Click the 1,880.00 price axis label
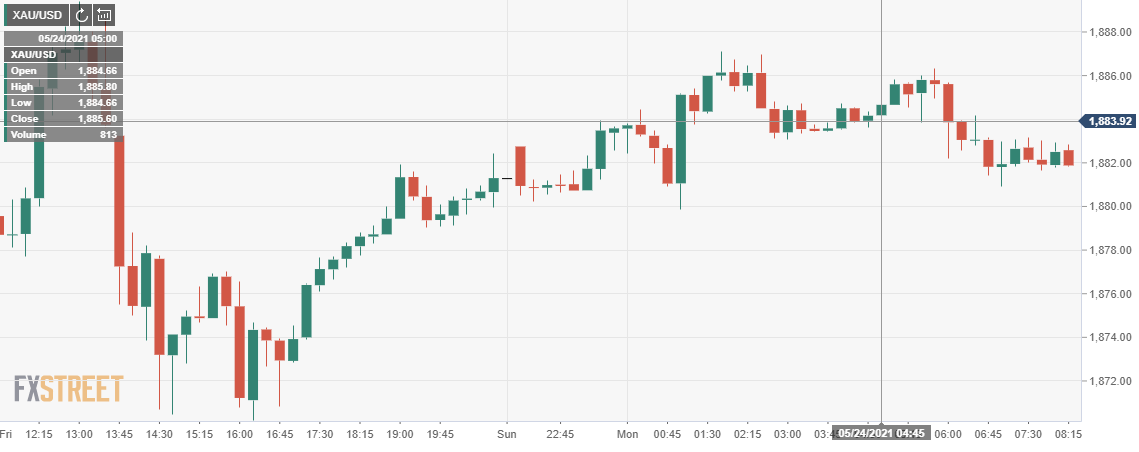Image resolution: width=1139 pixels, height=452 pixels. [1112, 207]
